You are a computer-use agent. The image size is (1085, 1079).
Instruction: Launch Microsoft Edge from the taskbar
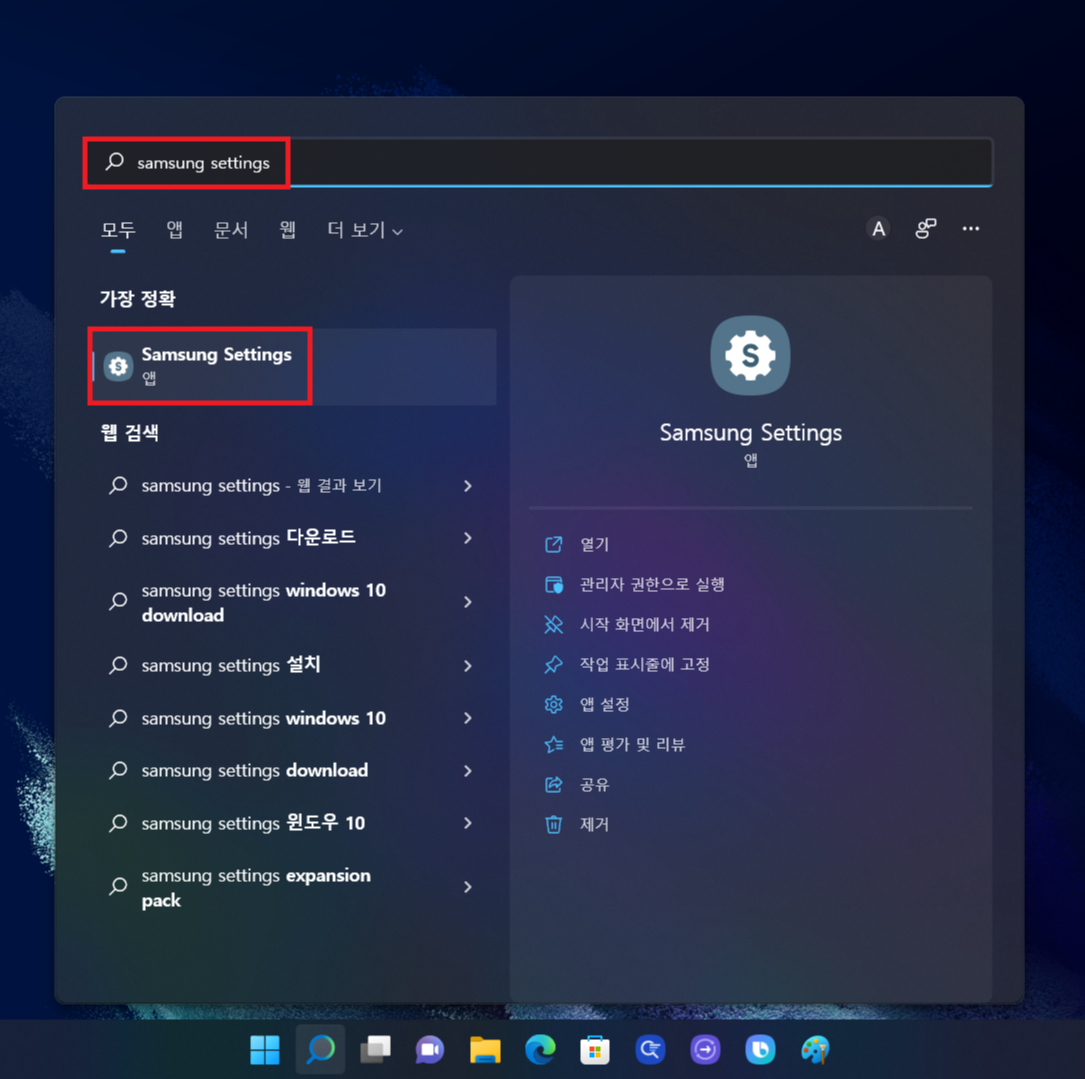coord(540,1050)
